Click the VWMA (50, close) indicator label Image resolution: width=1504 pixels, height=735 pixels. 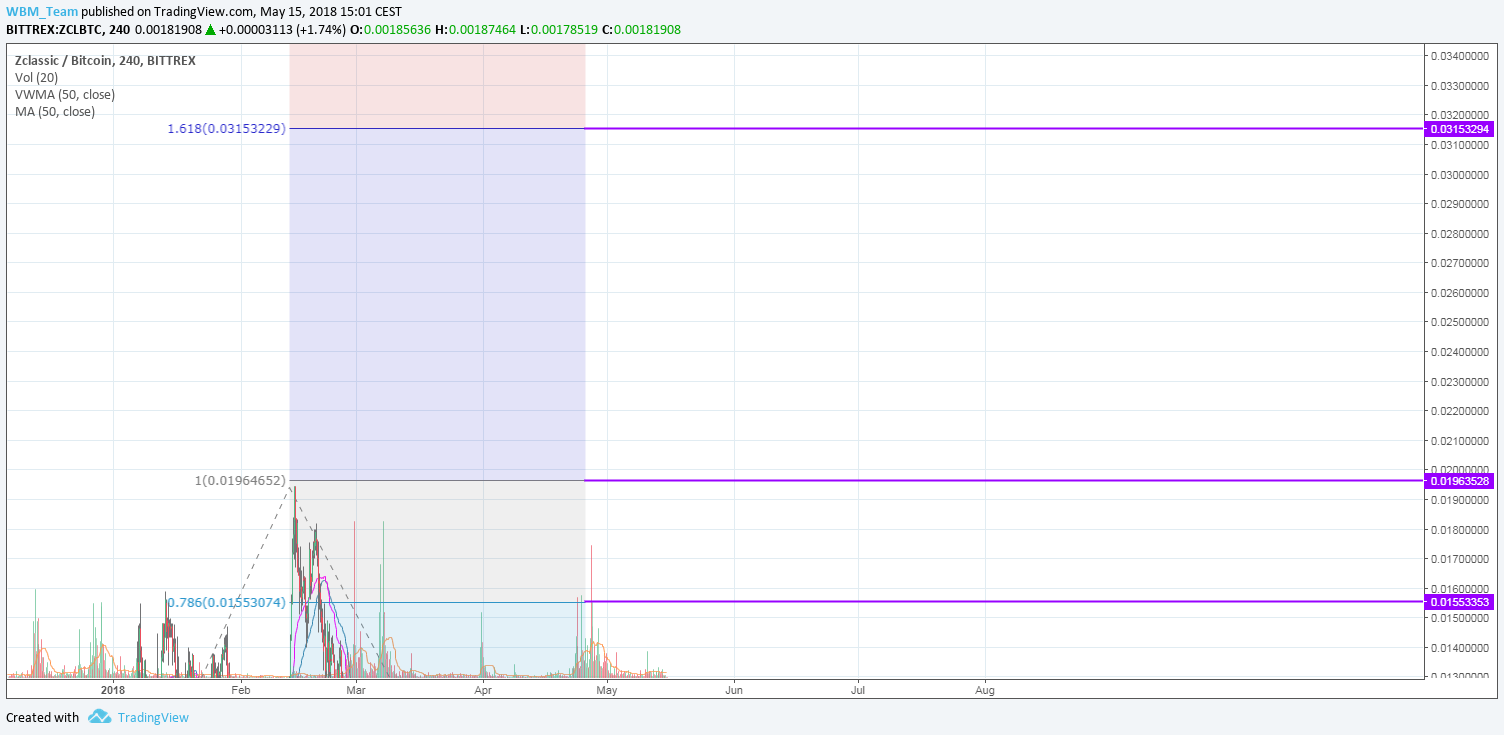[65, 94]
